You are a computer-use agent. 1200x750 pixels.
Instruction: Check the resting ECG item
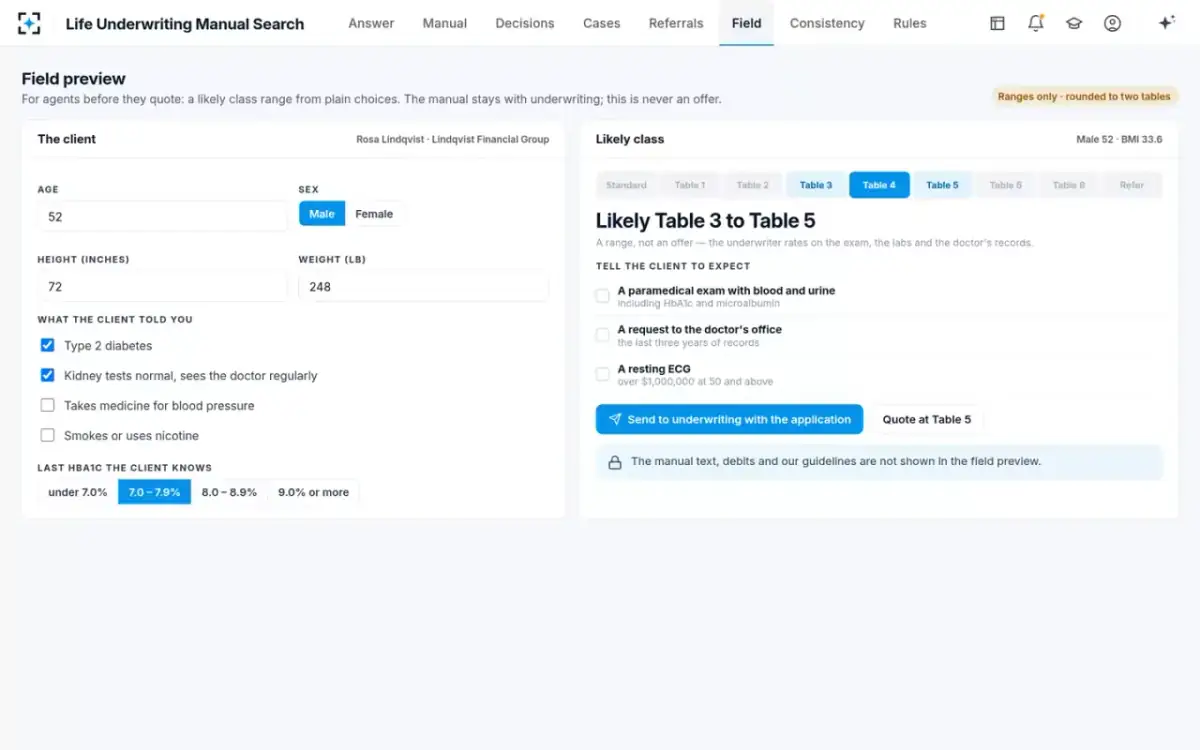602,374
